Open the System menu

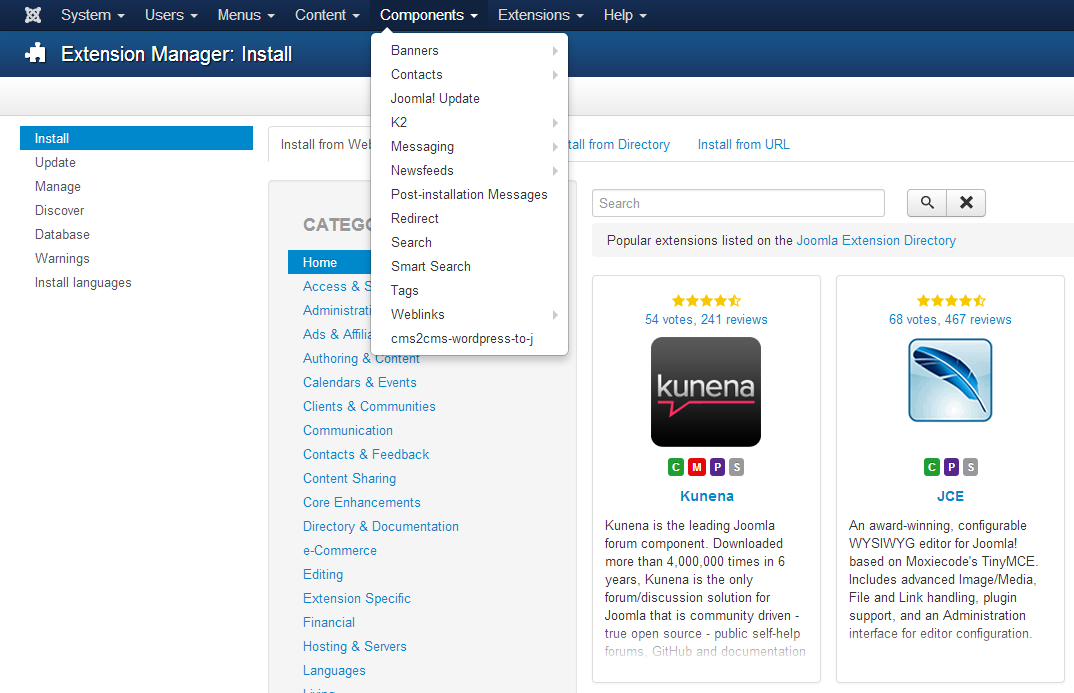tap(92, 15)
